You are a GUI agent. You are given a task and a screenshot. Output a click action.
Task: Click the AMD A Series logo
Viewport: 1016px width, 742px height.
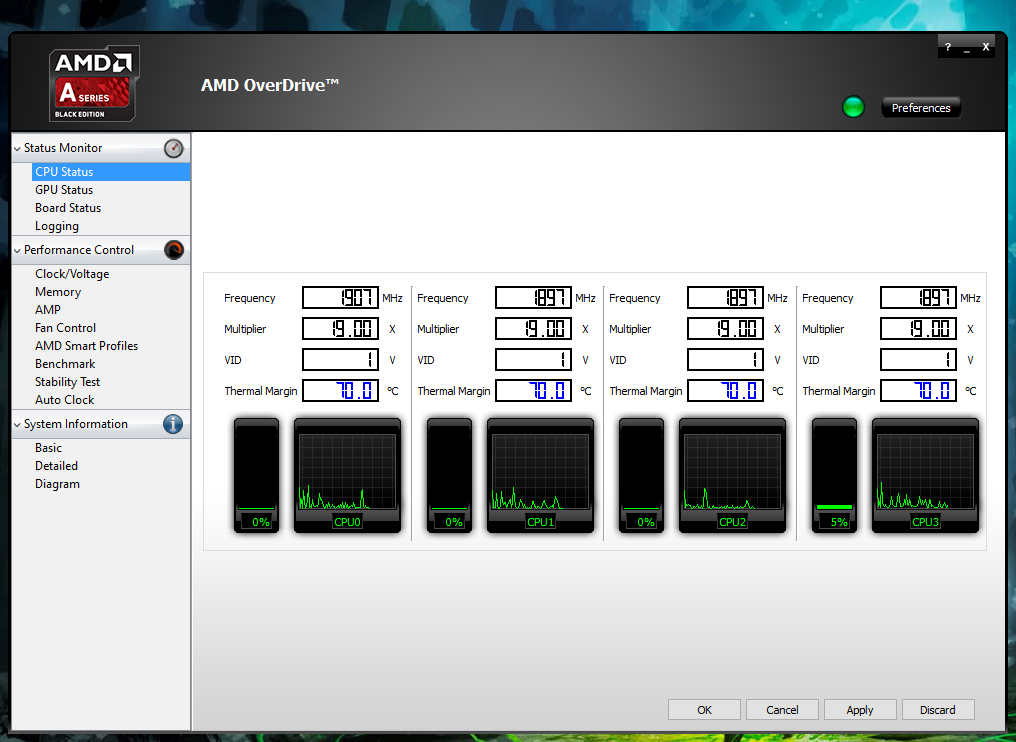[x=94, y=83]
